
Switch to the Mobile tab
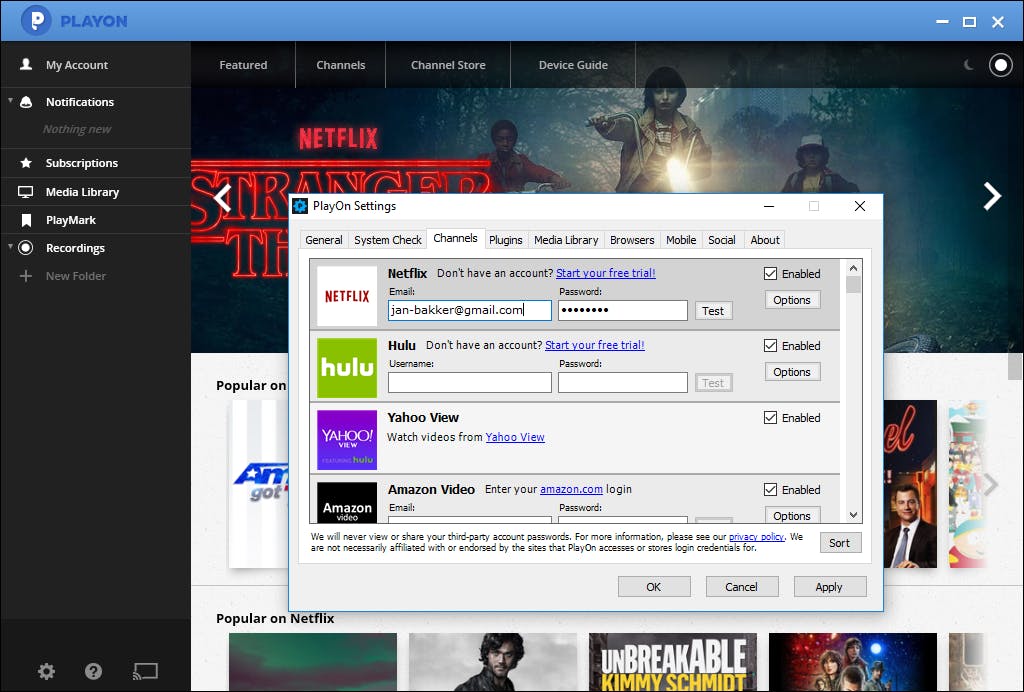(x=681, y=240)
